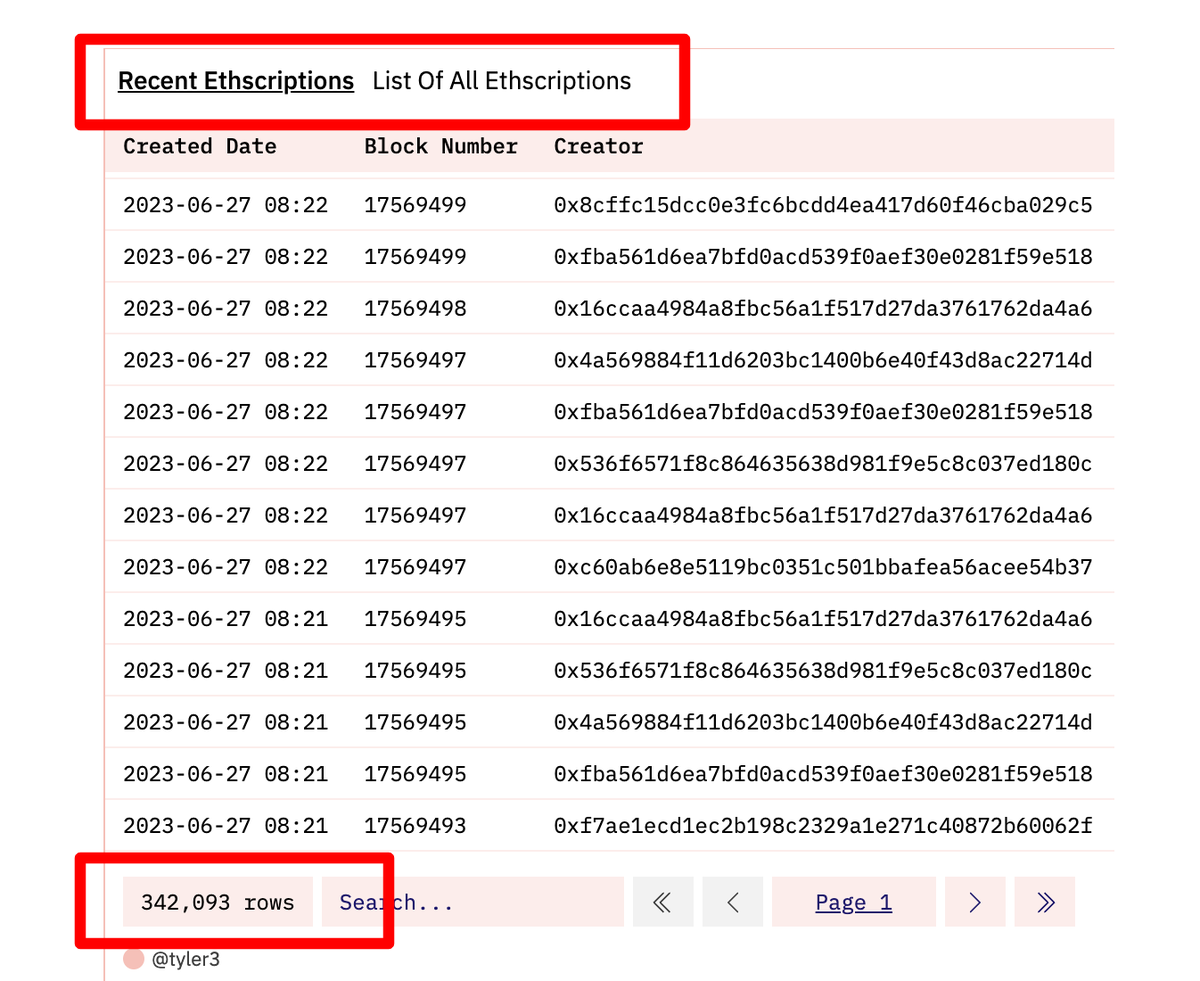The height and width of the screenshot is (981, 1200).
Task: Go to the first page double-chevron
Action: pyautogui.click(x=662, y=902)
